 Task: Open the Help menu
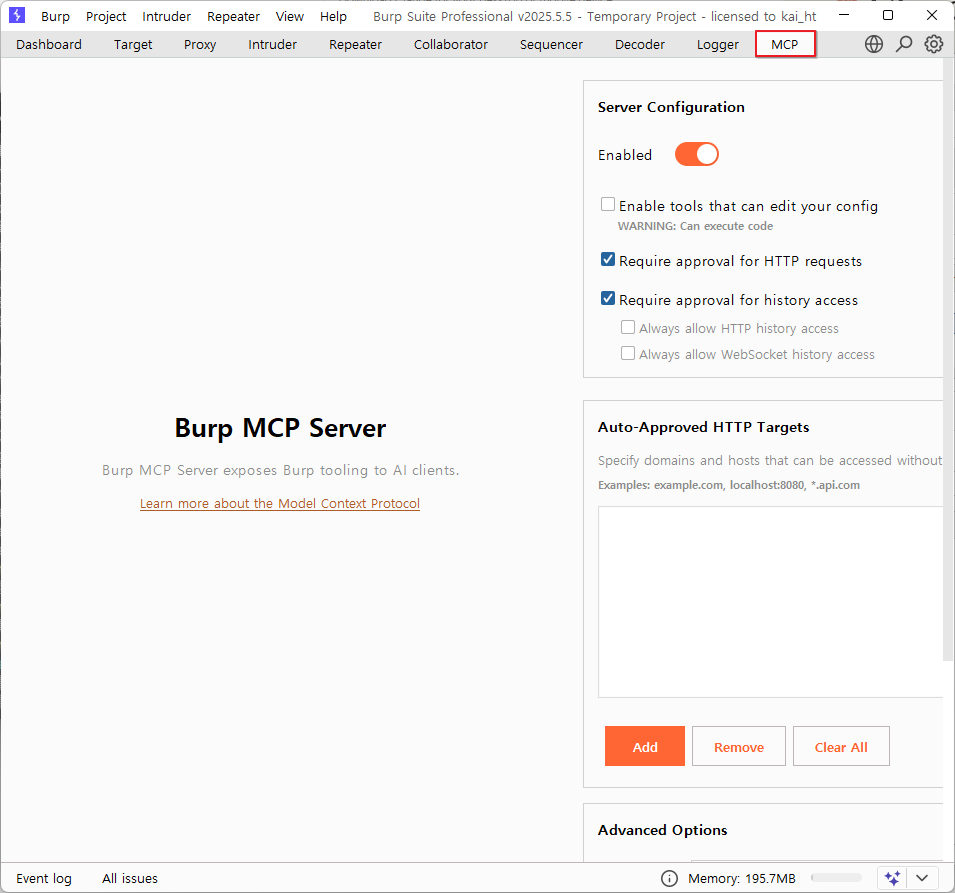pyautogui.click(x=333, y=16)
